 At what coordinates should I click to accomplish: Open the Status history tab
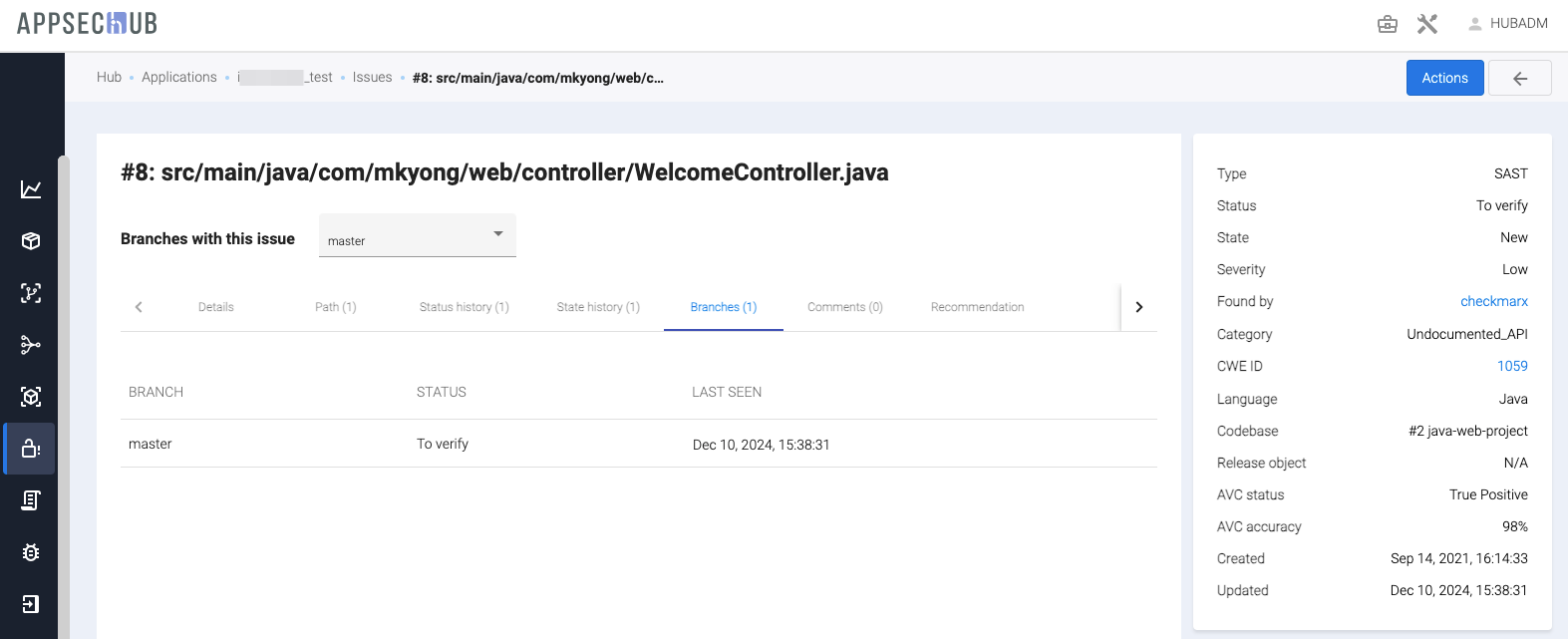[x=464, y=307]
